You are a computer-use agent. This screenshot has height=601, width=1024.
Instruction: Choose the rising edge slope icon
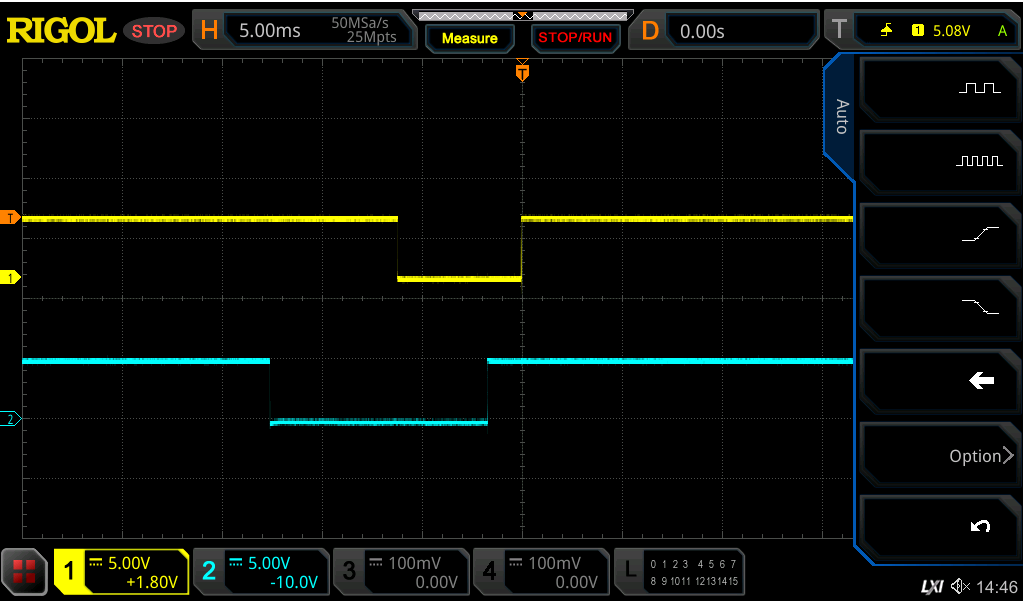click(980, 234)
